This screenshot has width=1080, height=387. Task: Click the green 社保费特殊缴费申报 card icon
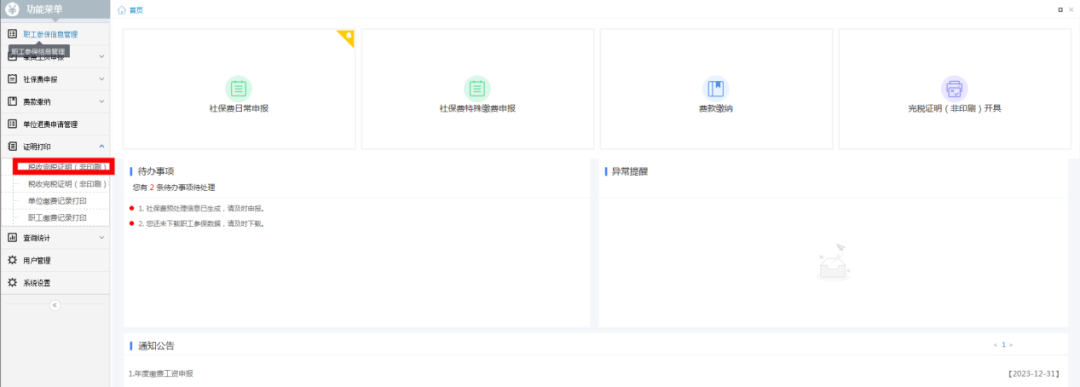(477, 88)
